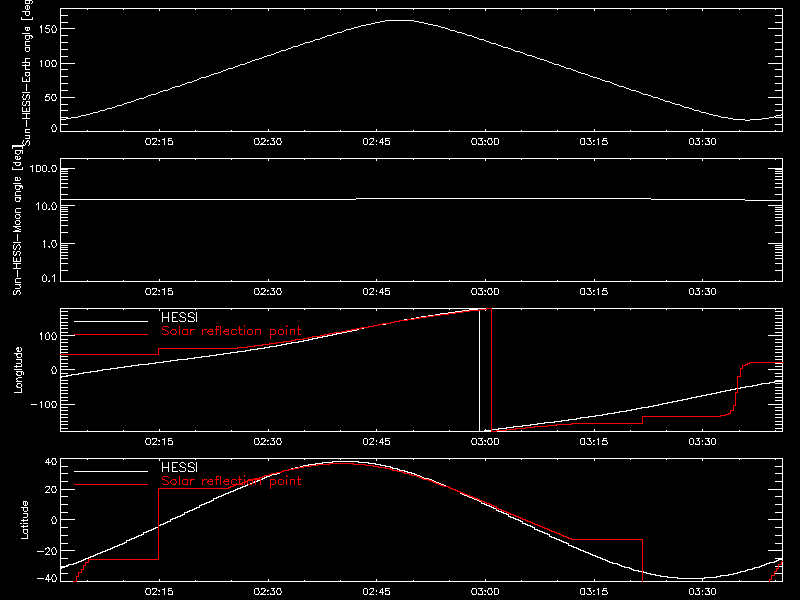Viewport: 800px width, 600px height.
Task: Click 02:45 time label under Earth angle plot
Action: click(x=377, y=142)
